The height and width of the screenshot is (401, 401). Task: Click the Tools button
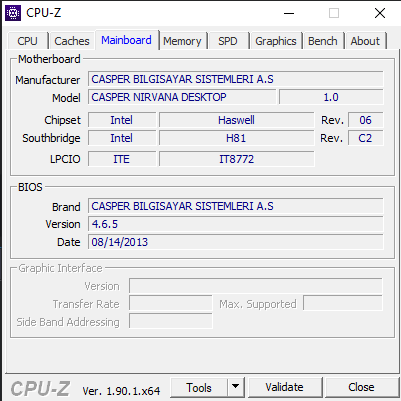click(199, 388)
